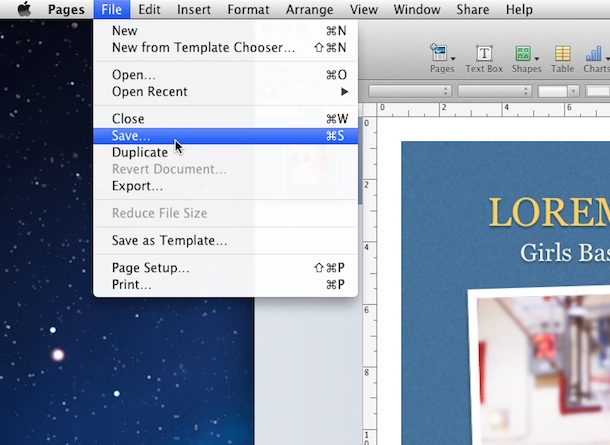The width and height of the screenshot is (610, 445).
Task: Open the third format bar combo box
Action: coord(558,91)
